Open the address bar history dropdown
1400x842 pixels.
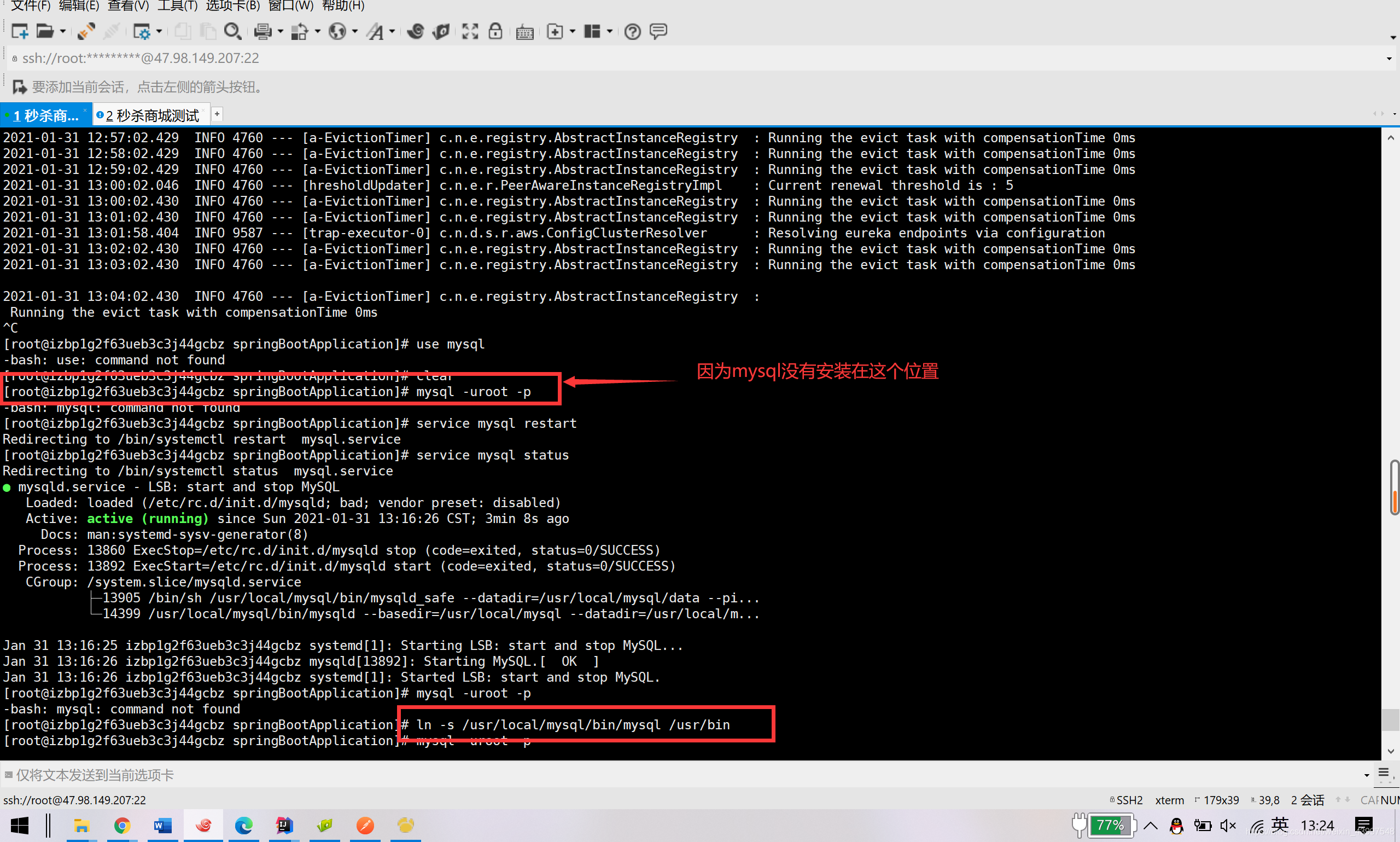click(x=1389, y=59)
